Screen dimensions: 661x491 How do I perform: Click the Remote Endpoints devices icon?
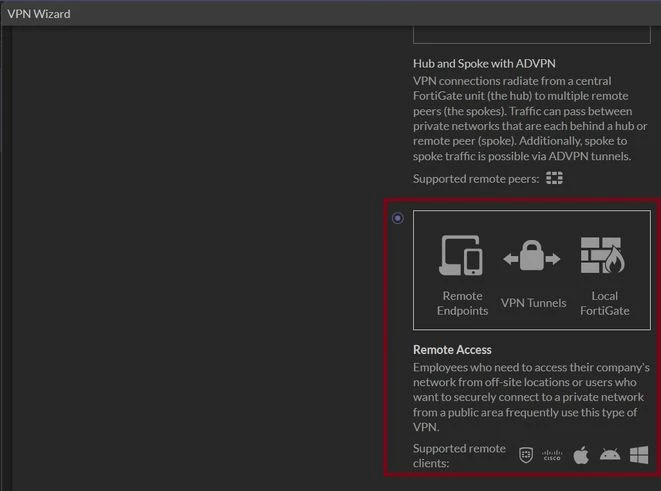point(461,255)
